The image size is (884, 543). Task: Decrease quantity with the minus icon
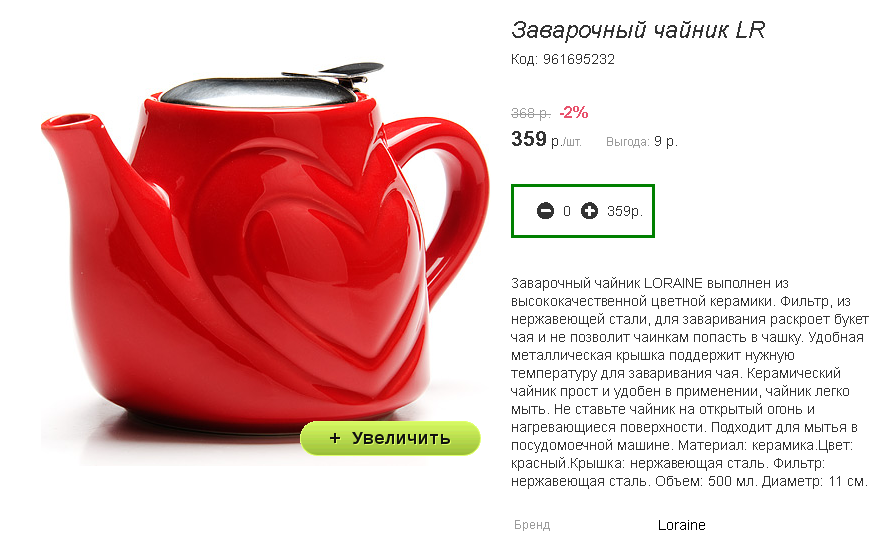pos(545,211)
